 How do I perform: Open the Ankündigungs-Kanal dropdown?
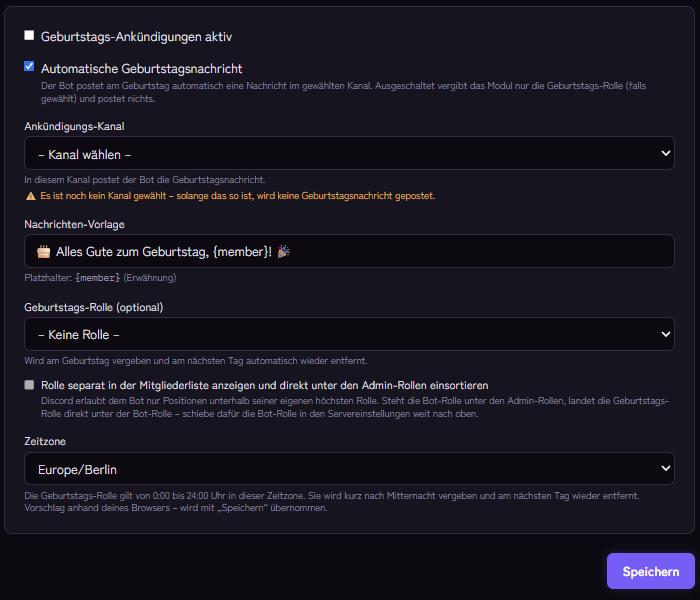349,153
